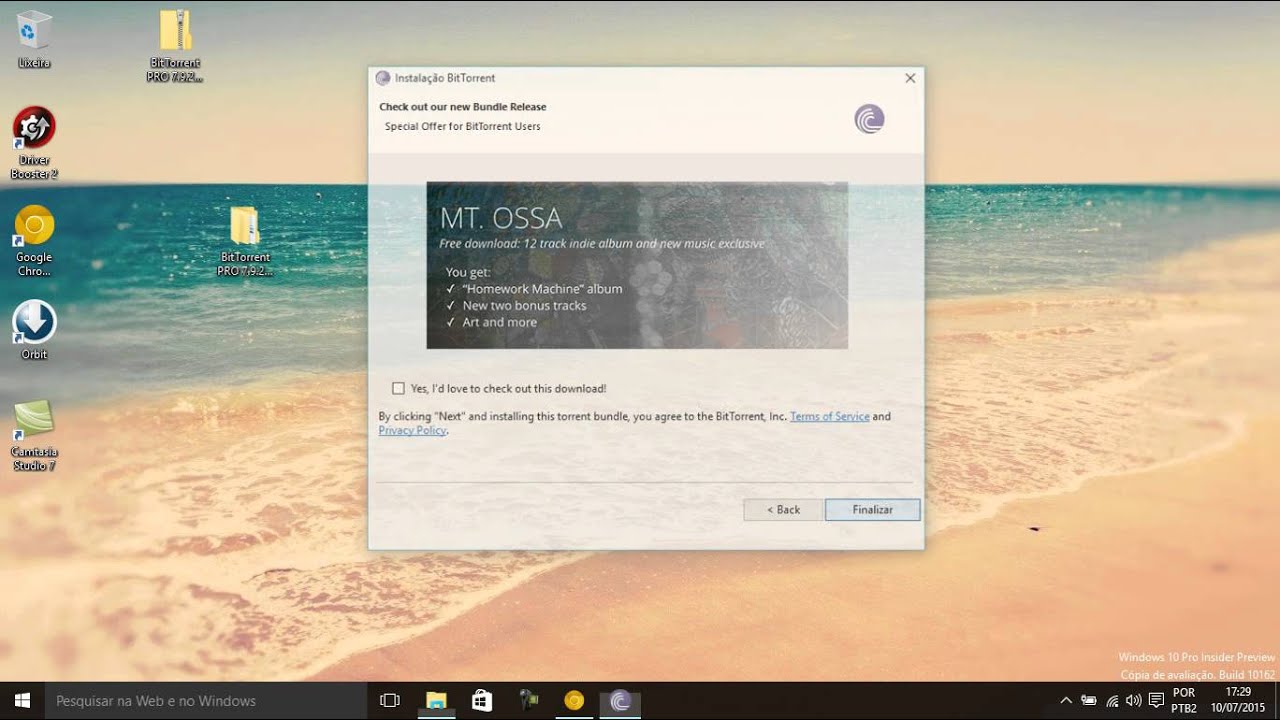Open the volume speaker tray icon
1280x720 pixels.
point(1133,701)
